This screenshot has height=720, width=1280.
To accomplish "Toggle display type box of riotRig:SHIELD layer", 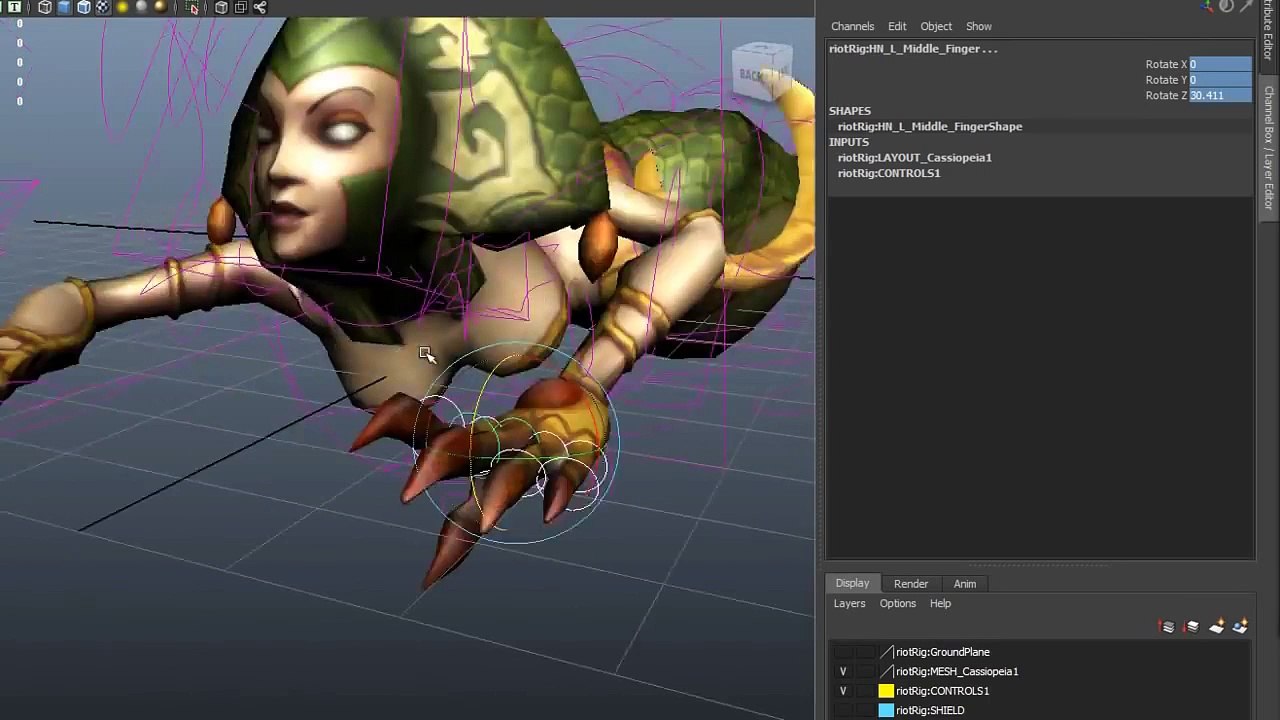I will (x=865, y=710).
